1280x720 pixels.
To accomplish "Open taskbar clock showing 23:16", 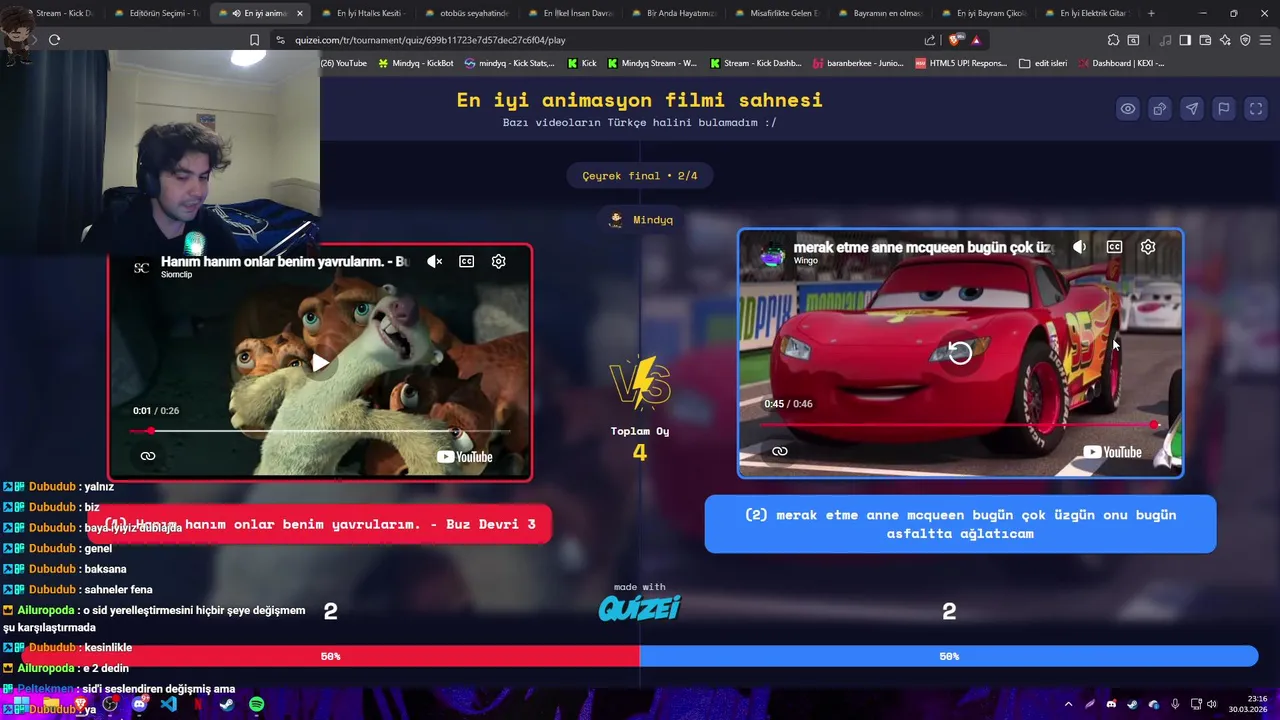I will click(x=1249, y=704).
